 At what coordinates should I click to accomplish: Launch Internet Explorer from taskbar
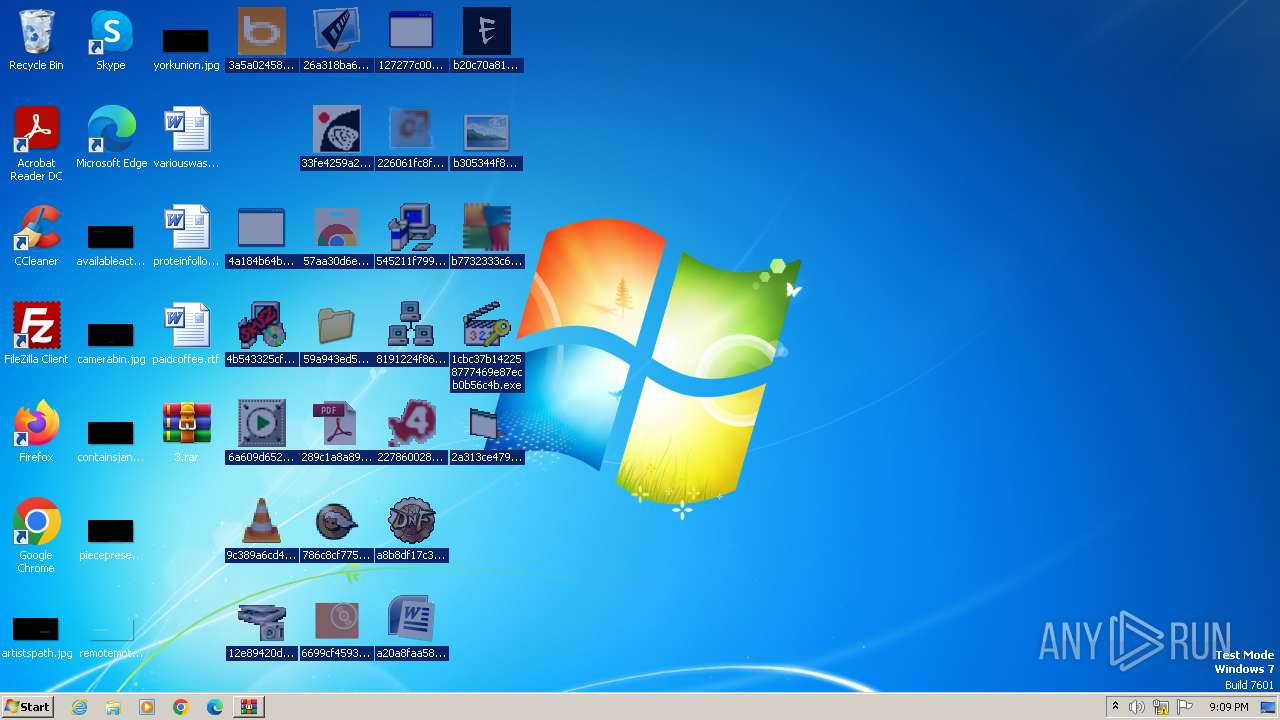[80, 707]
